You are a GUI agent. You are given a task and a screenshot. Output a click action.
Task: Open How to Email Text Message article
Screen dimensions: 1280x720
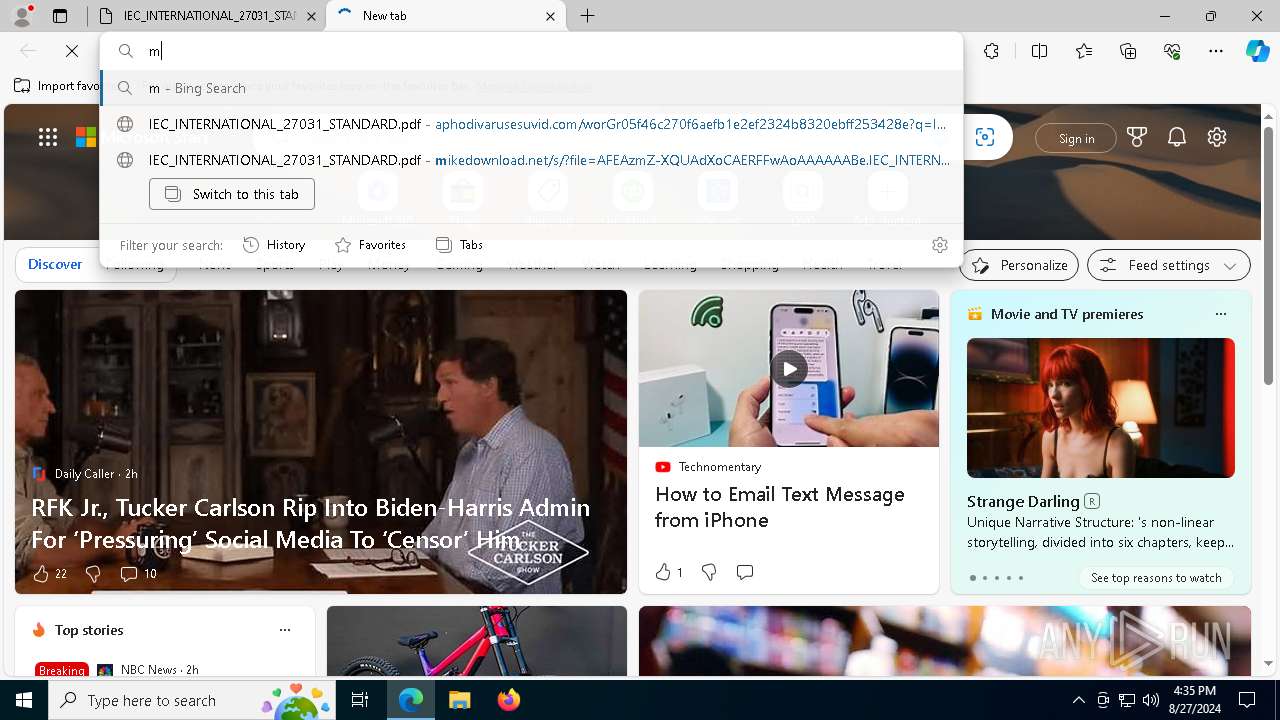click(780, 507)
